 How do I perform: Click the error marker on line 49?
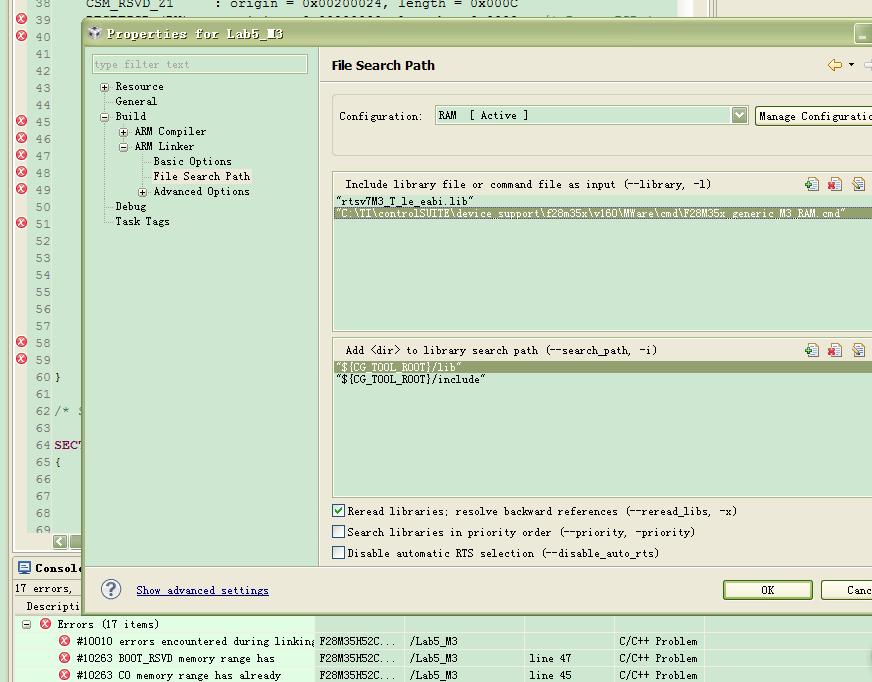point(21,189)
